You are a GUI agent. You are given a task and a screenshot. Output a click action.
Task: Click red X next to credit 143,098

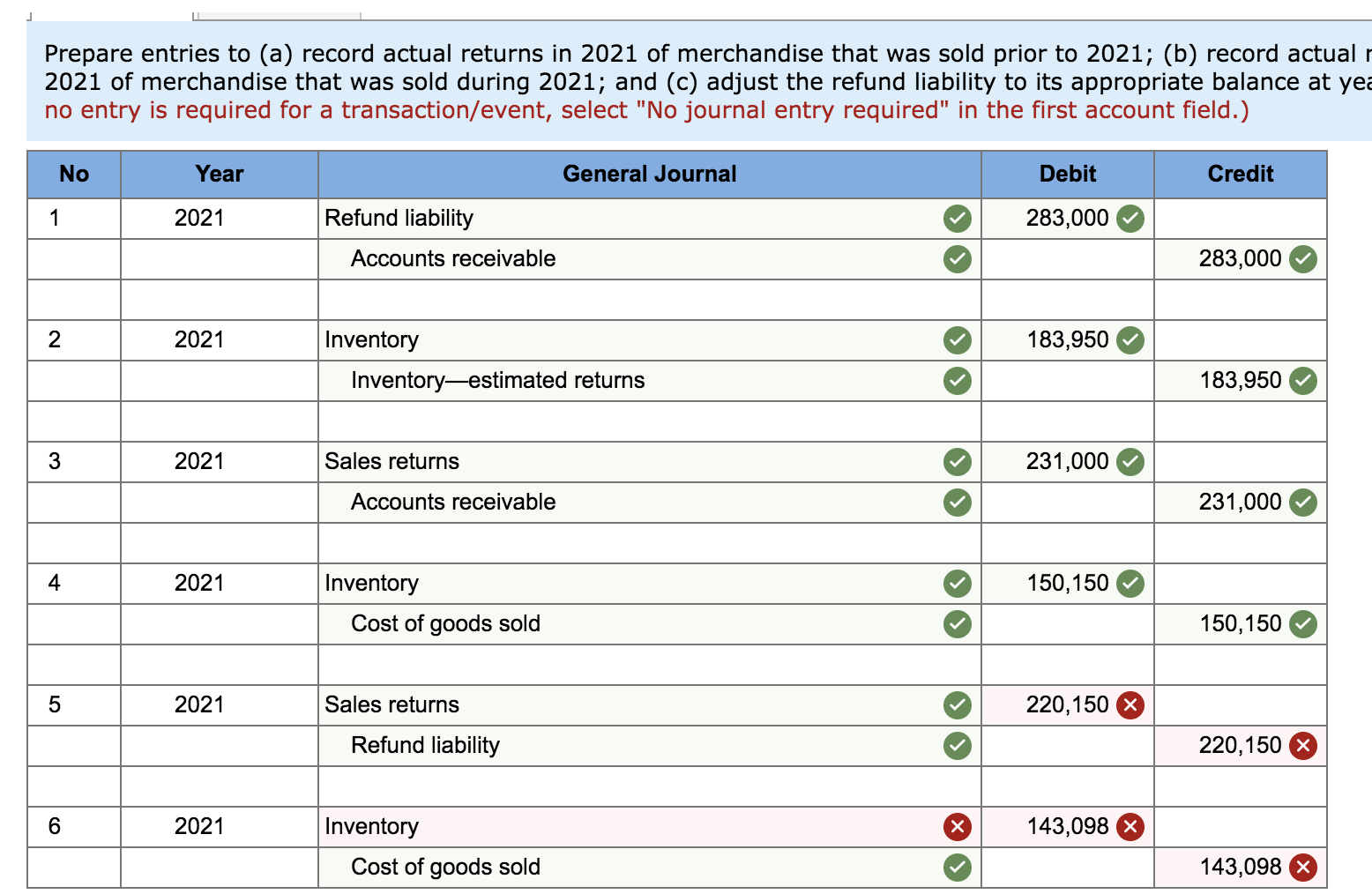click(1302, 867)
